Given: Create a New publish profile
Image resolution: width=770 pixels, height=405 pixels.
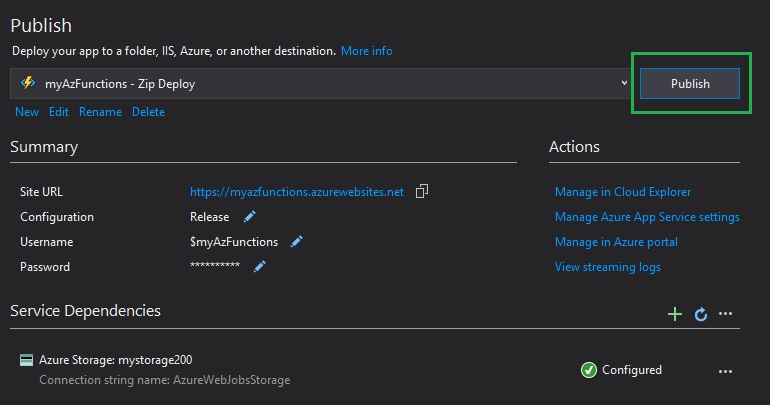Looking at the screenshot, I should tap(27, 112).
